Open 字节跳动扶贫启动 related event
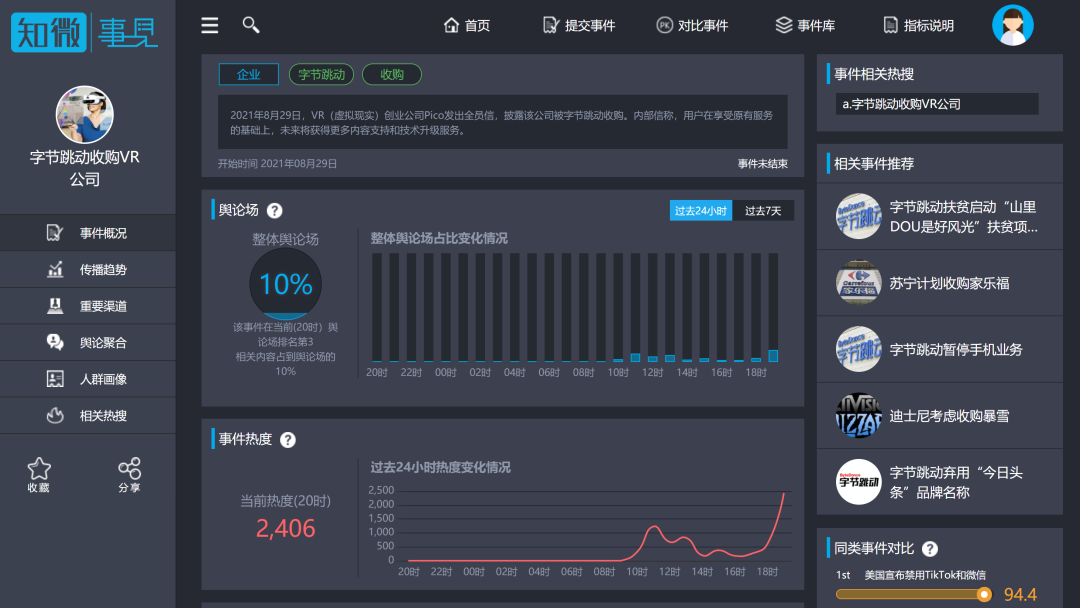Image resolution: width=1080 pixels, height=608 pixels. [x=939, y=216]
